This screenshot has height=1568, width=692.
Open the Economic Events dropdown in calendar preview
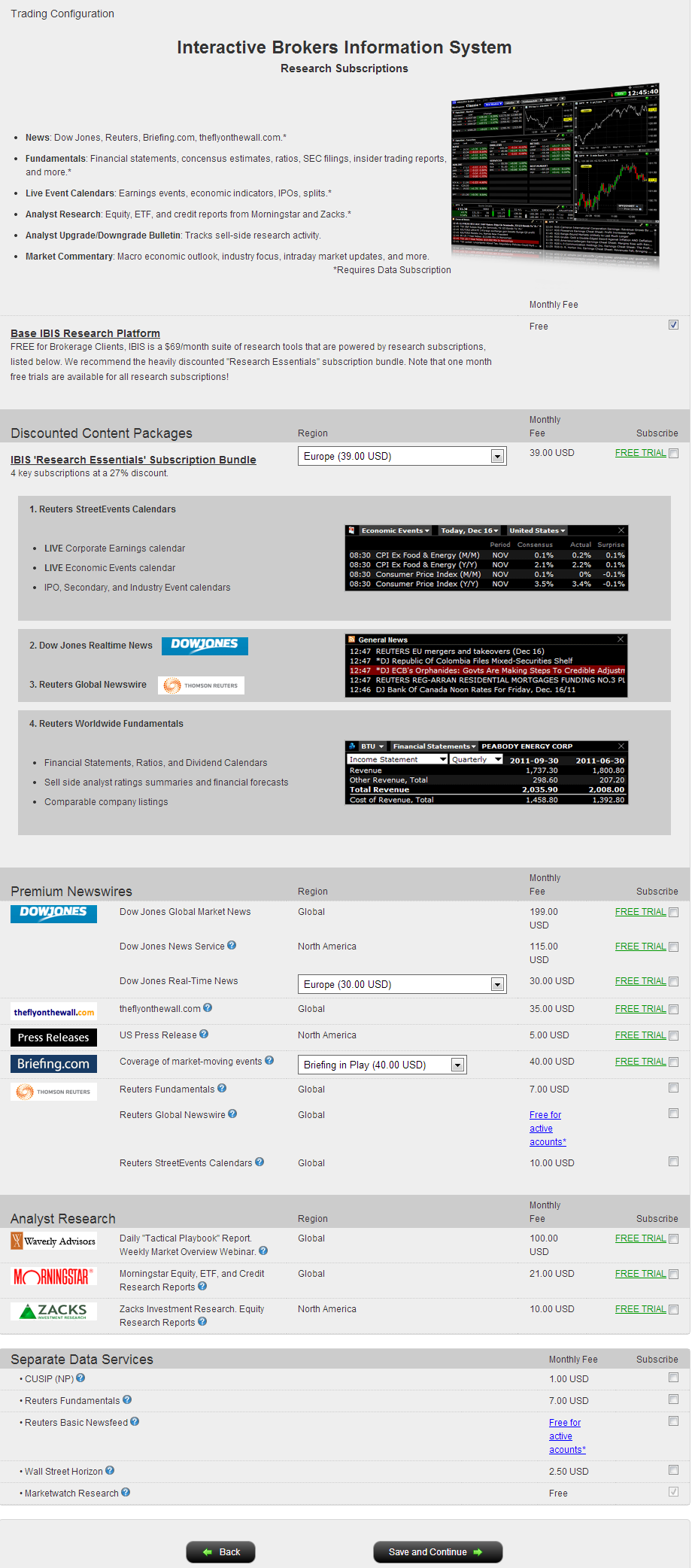coord(395,531)
